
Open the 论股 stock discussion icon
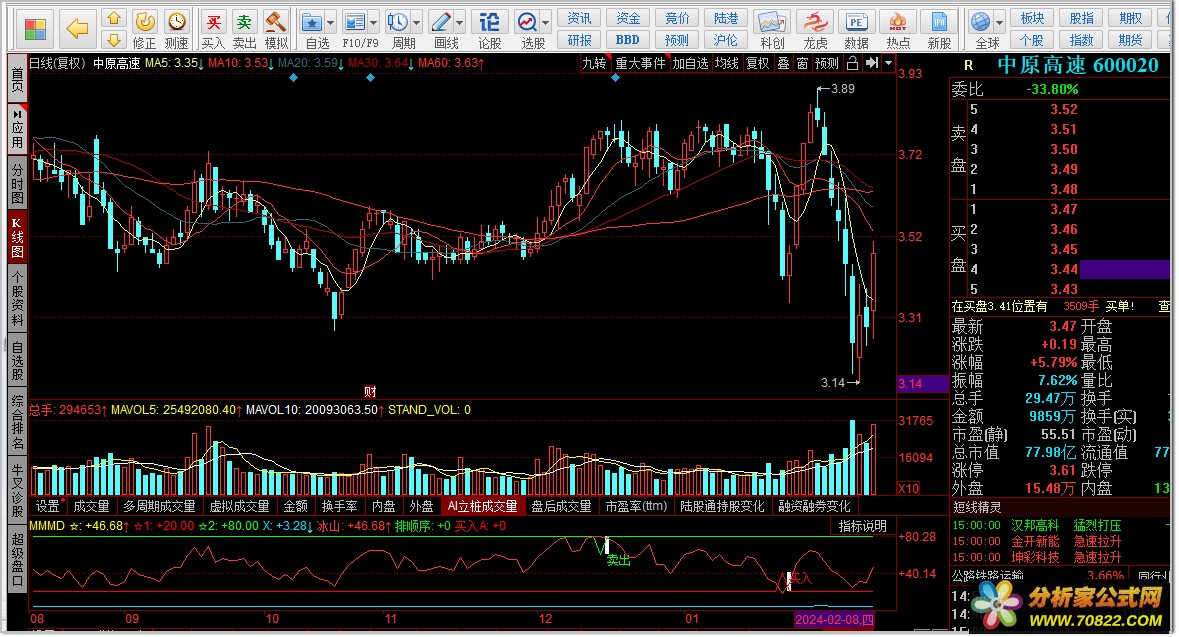[x=489, y=29]
